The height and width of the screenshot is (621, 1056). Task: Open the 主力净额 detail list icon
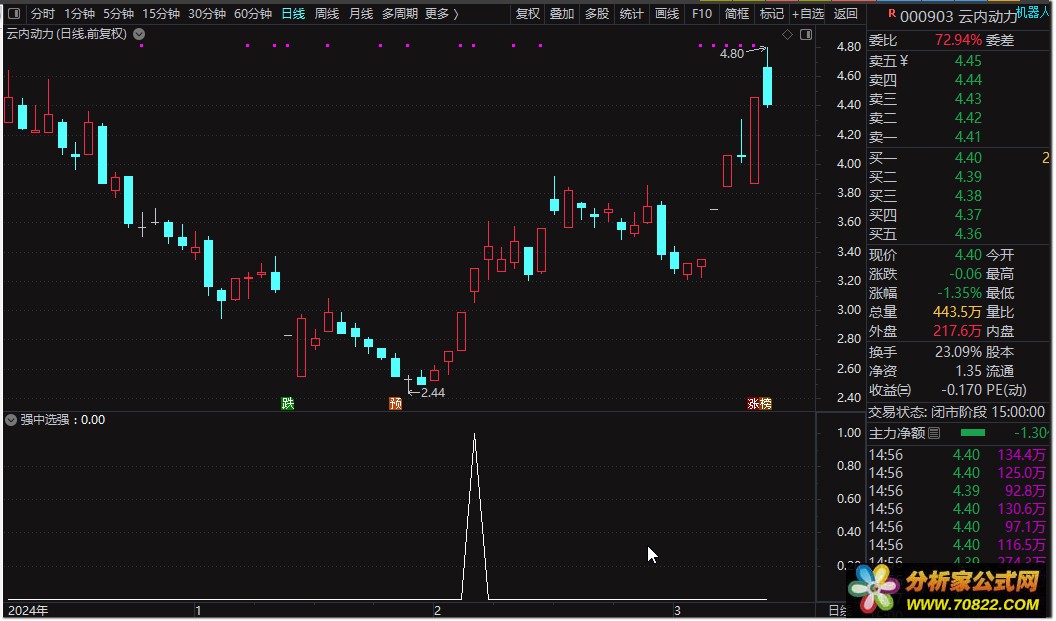pyautogui.click(x=934, y=433)
